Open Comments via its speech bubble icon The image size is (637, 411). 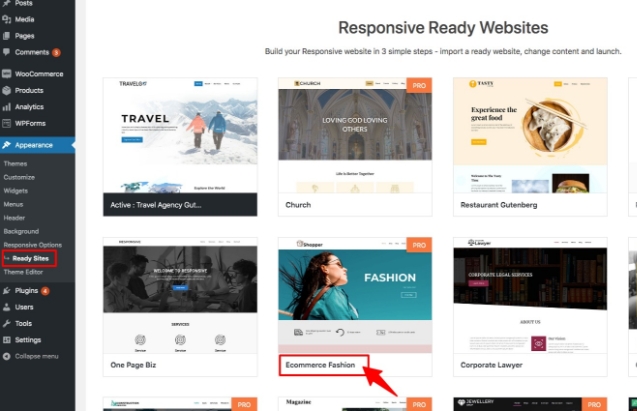(7, 52)
